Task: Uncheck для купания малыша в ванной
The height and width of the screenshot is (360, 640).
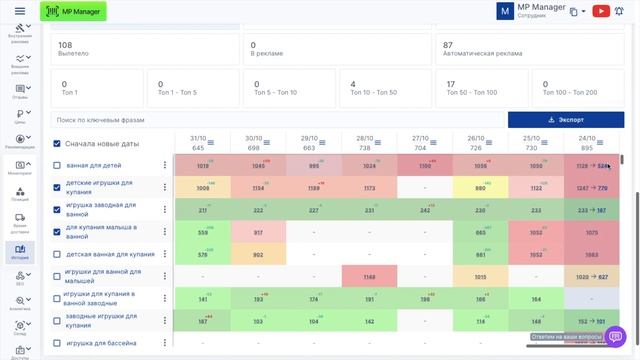Action: tap(57, 232)
